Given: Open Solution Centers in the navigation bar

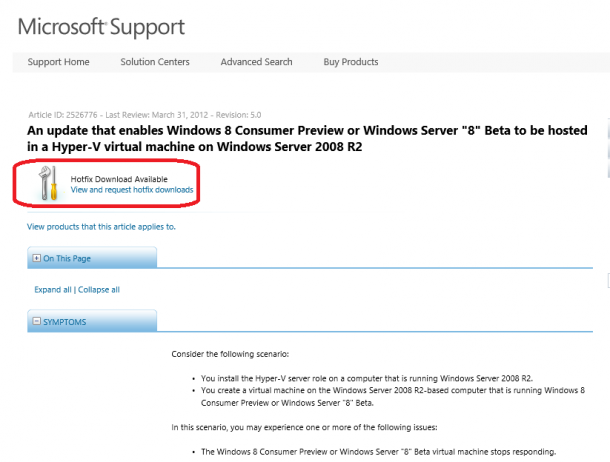Looking at the screenshot, I should point(155,62).
